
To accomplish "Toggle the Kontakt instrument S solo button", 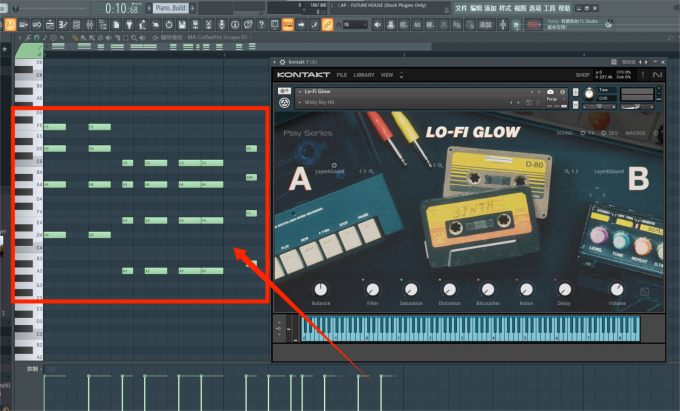I will click(x=575, y=92).
